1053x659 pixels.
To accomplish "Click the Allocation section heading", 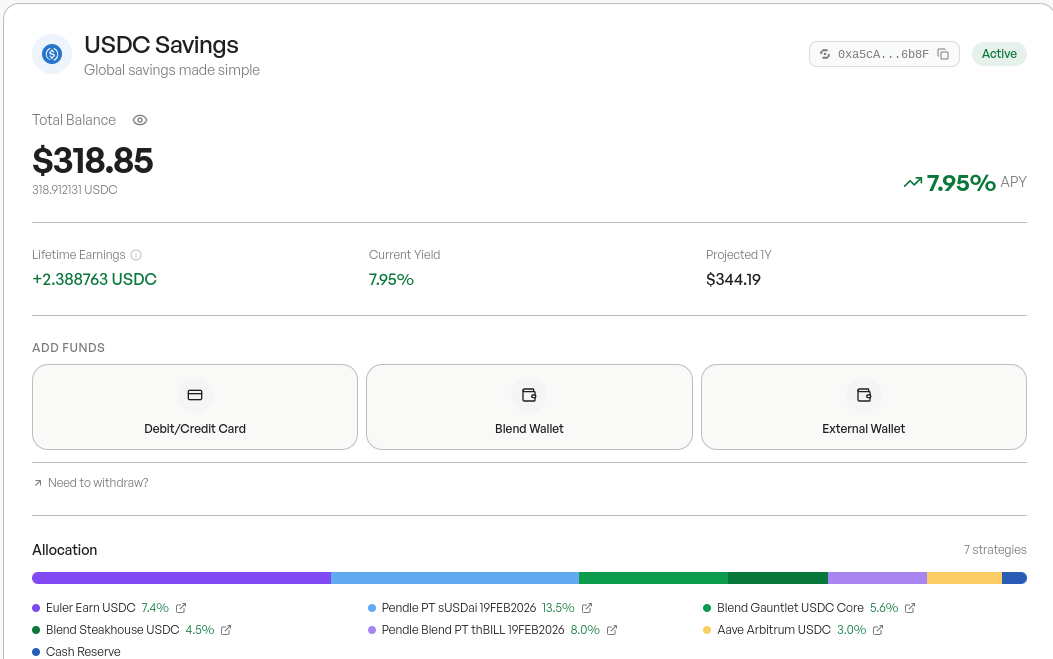I will [64, 550].
